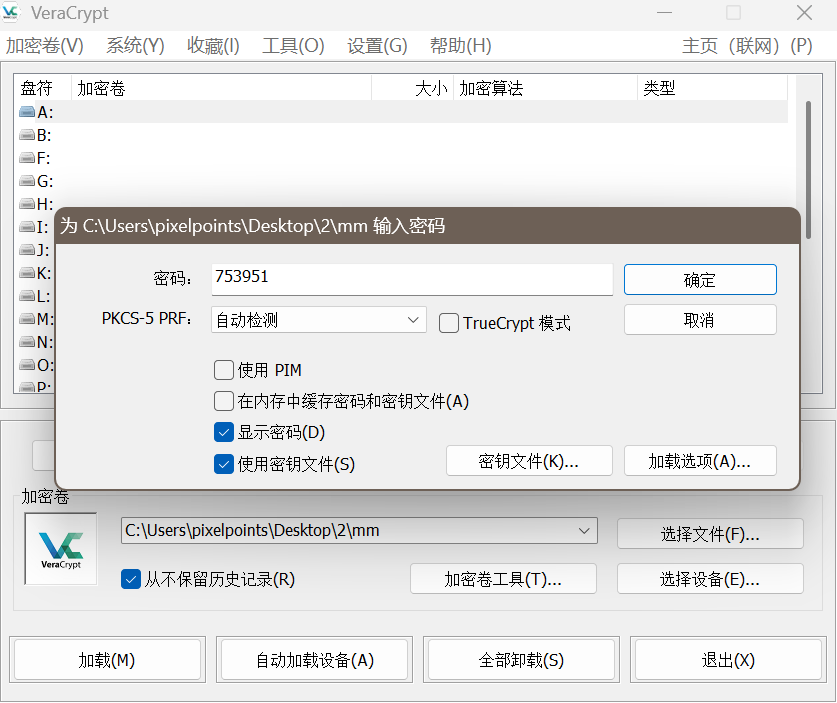Confirm password with 确定 button
Image resolution: width=837 pixels, height=703 pixels.
click(x=700, y=280)
